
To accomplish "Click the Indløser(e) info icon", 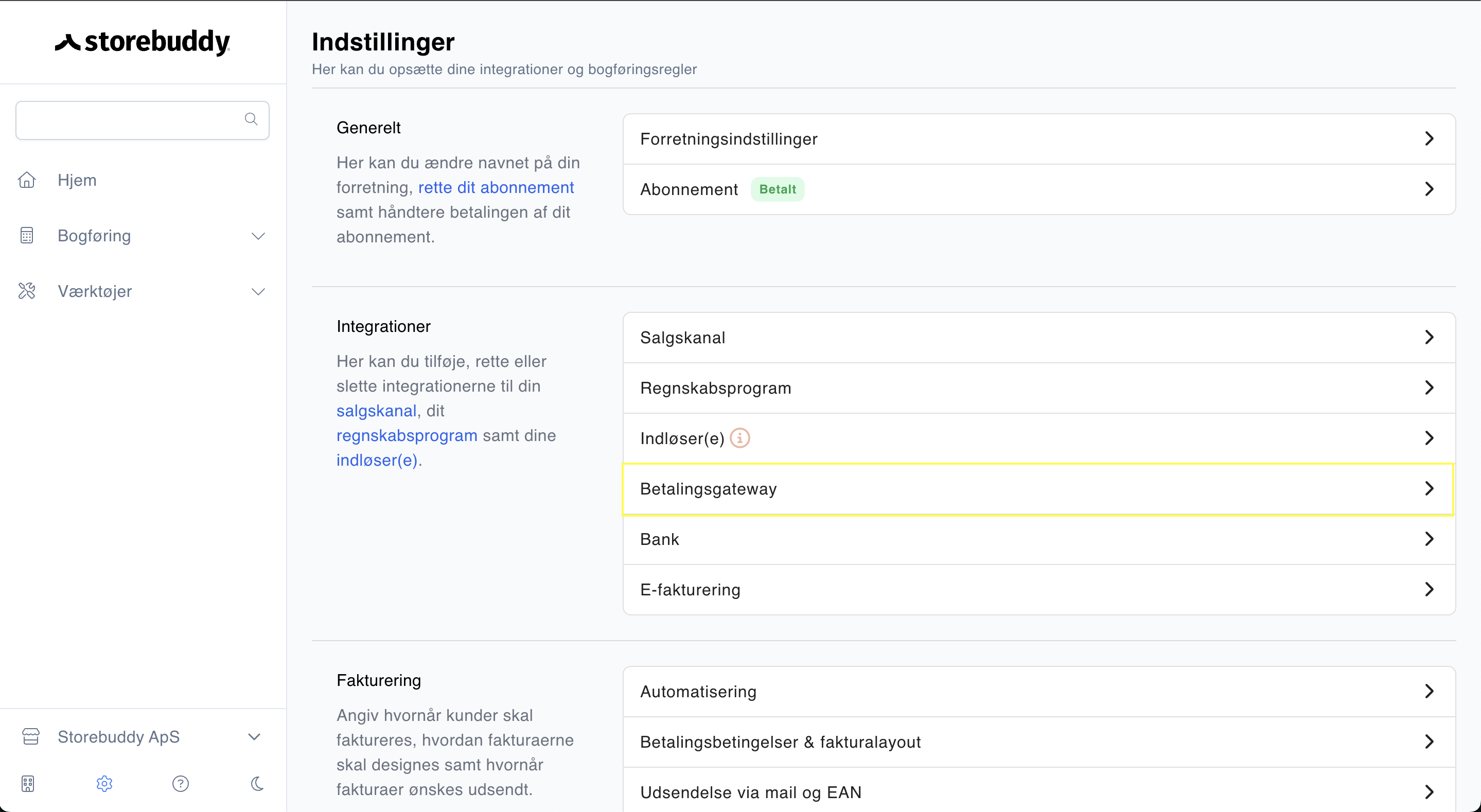I will point(740,438).
